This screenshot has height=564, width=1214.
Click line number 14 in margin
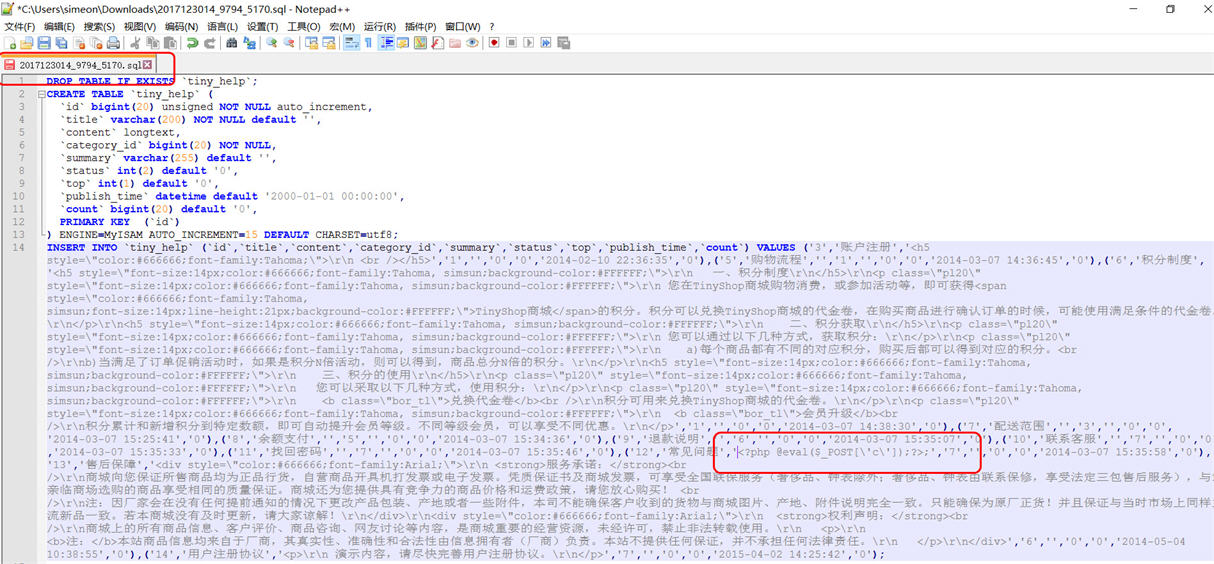(19, 247)
